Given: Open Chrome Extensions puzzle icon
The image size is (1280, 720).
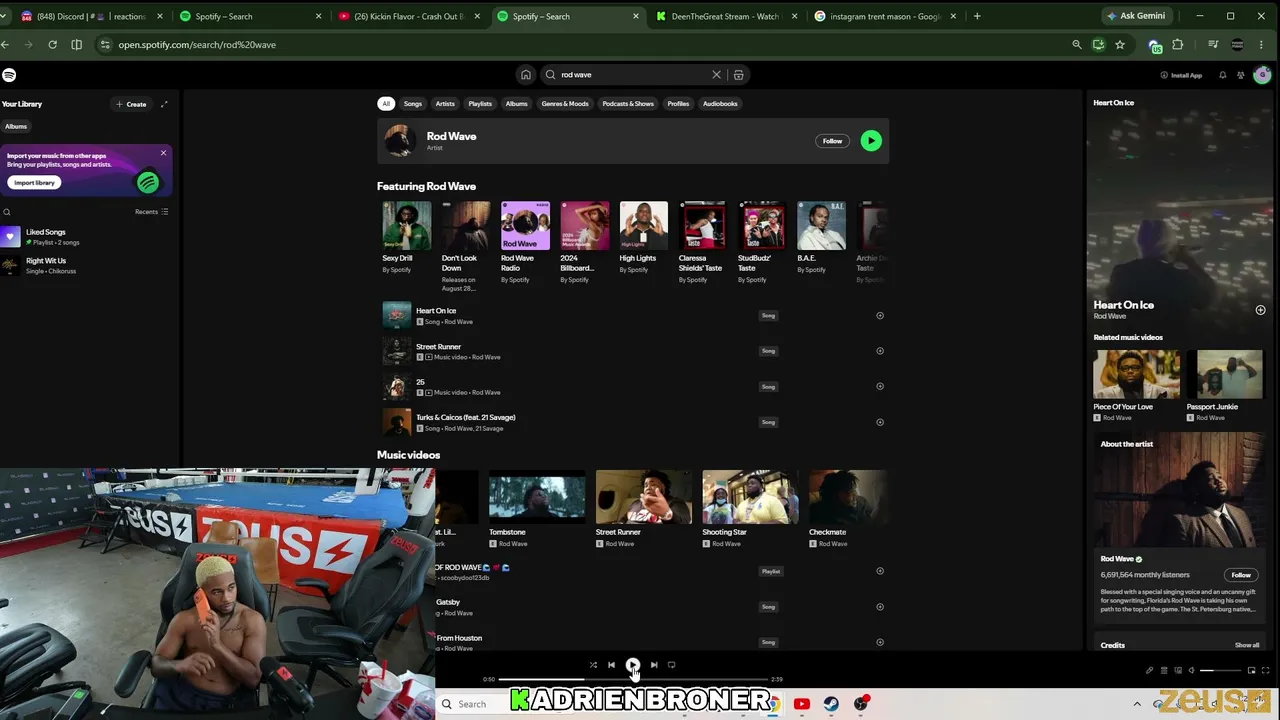Looking at the screenshot, I should (x=1177, y=45).
